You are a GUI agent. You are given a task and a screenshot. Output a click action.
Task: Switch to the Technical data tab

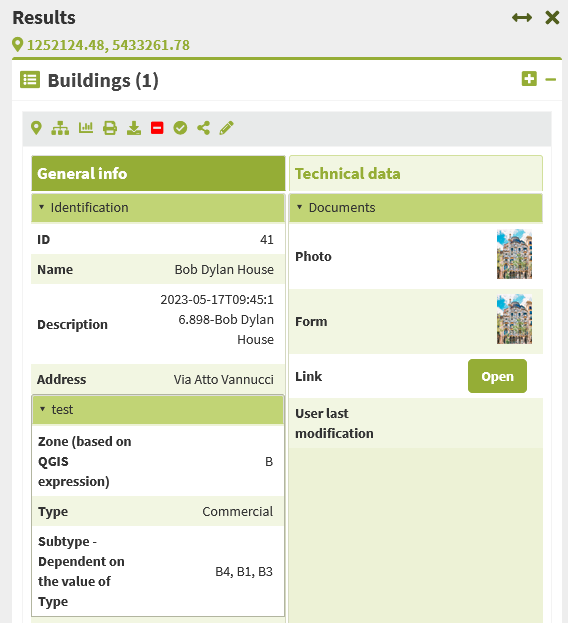[416, 174]
